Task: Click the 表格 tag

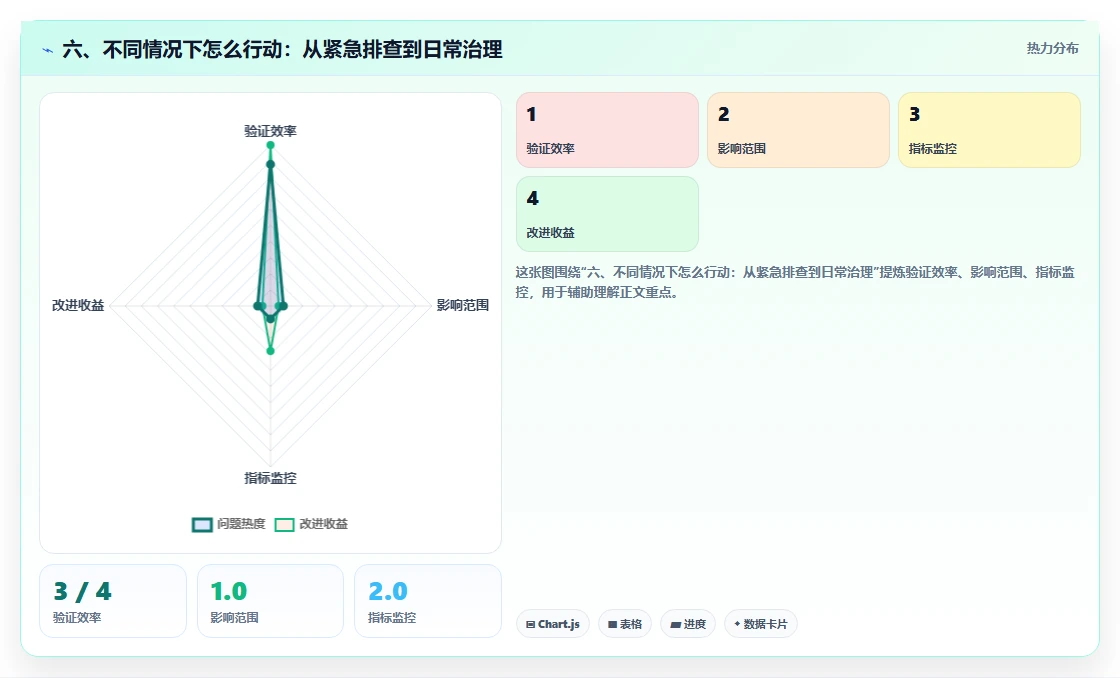Action: [624, 624]
